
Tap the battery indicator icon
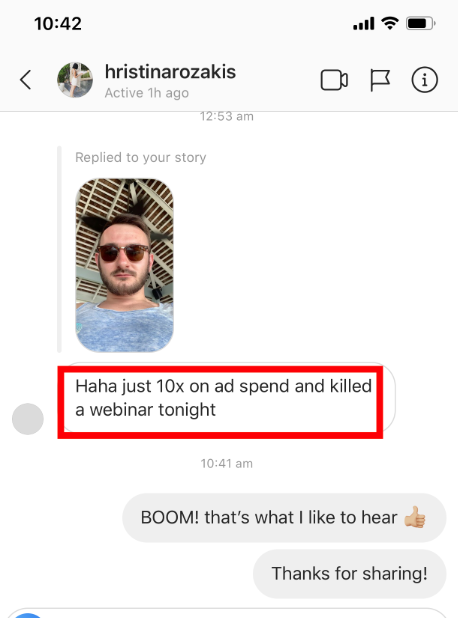click(x=421, y=24)
